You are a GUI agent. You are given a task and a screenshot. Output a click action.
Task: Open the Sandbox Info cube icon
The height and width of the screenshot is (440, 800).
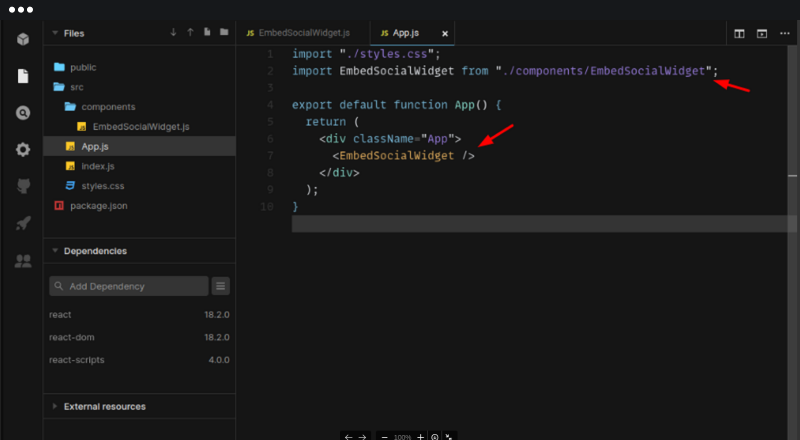click(22, 39)
